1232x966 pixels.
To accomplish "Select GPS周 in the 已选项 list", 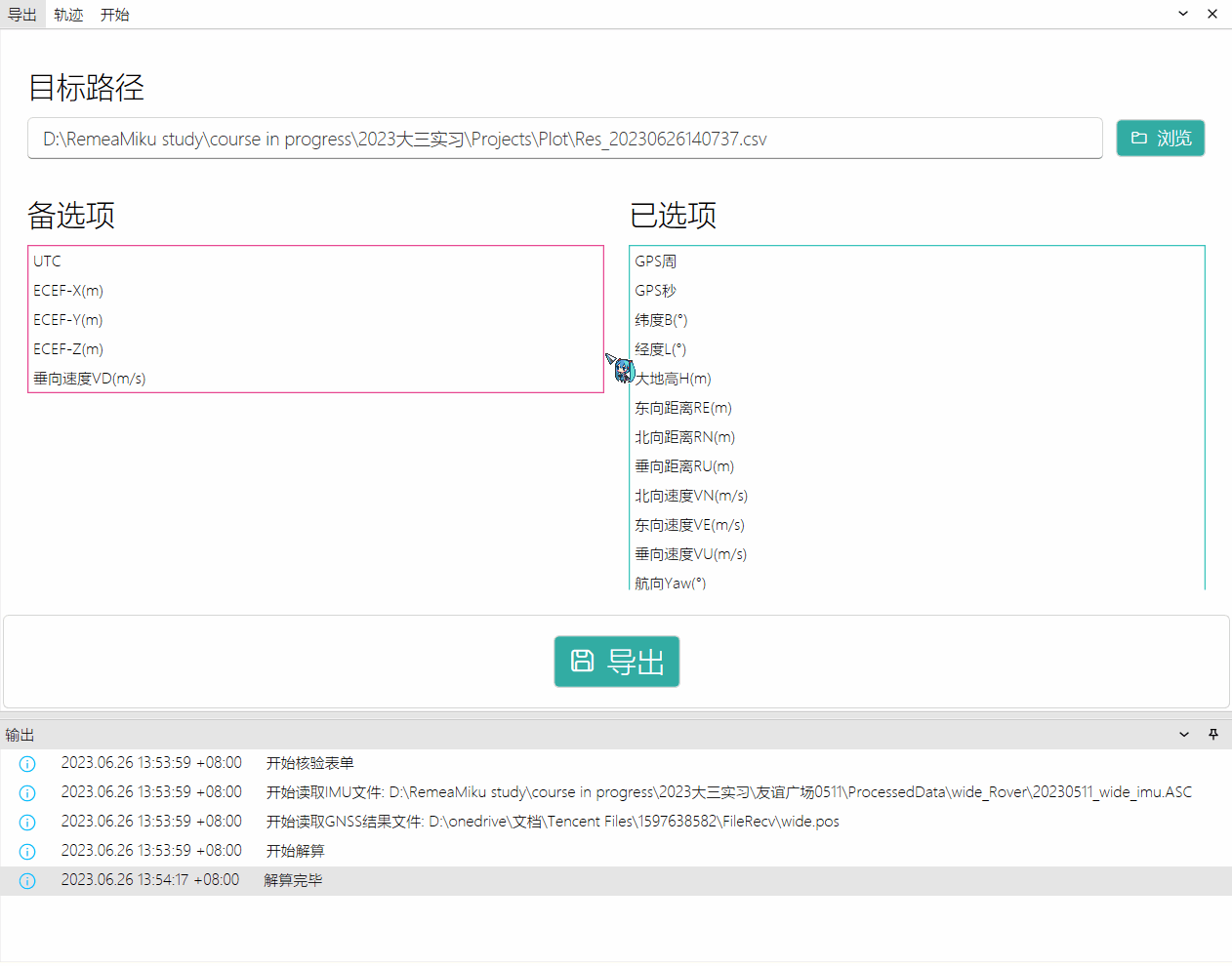I will click(918, 262).
